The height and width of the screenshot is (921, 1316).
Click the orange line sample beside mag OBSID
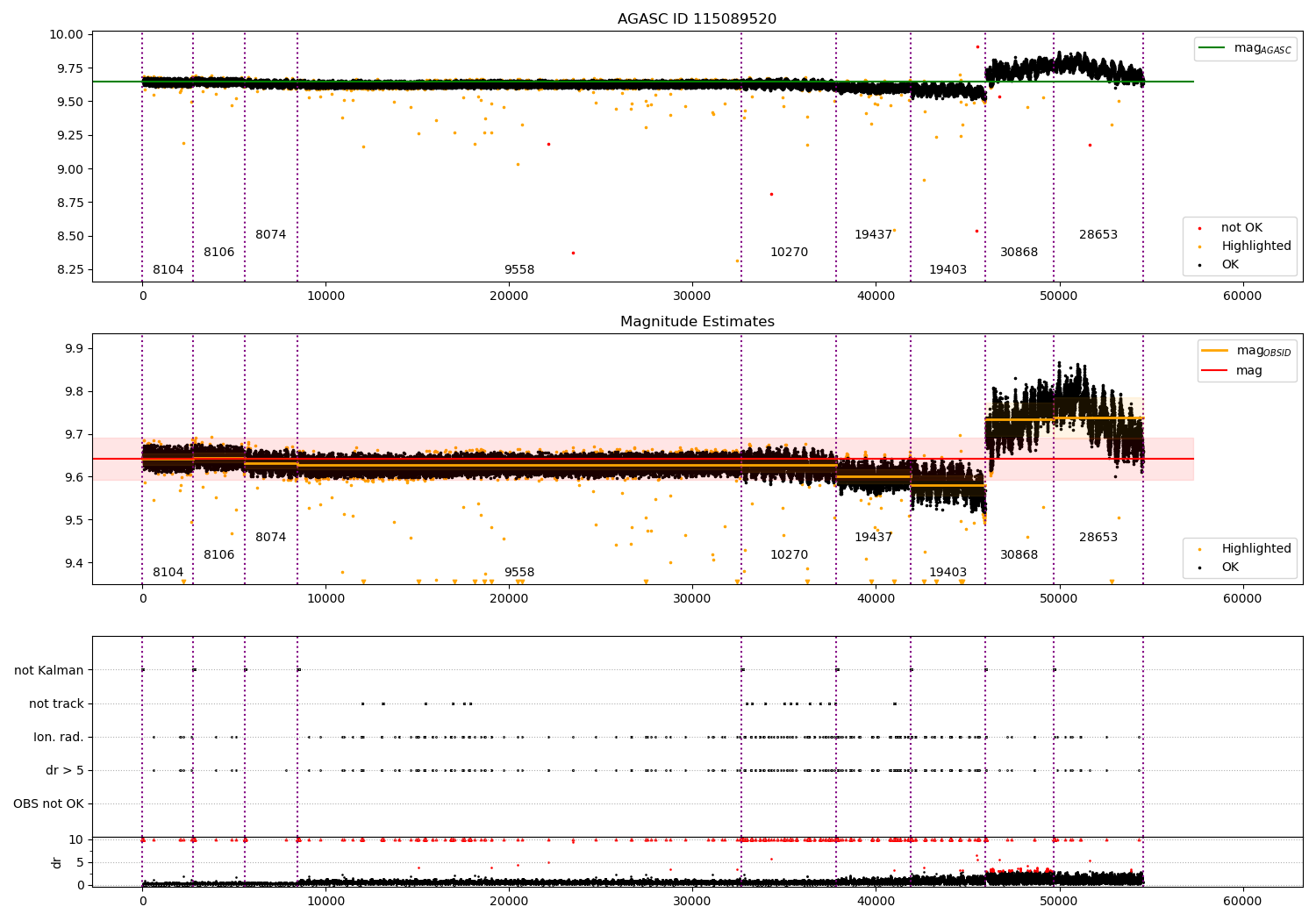(x=1213, y=351)
